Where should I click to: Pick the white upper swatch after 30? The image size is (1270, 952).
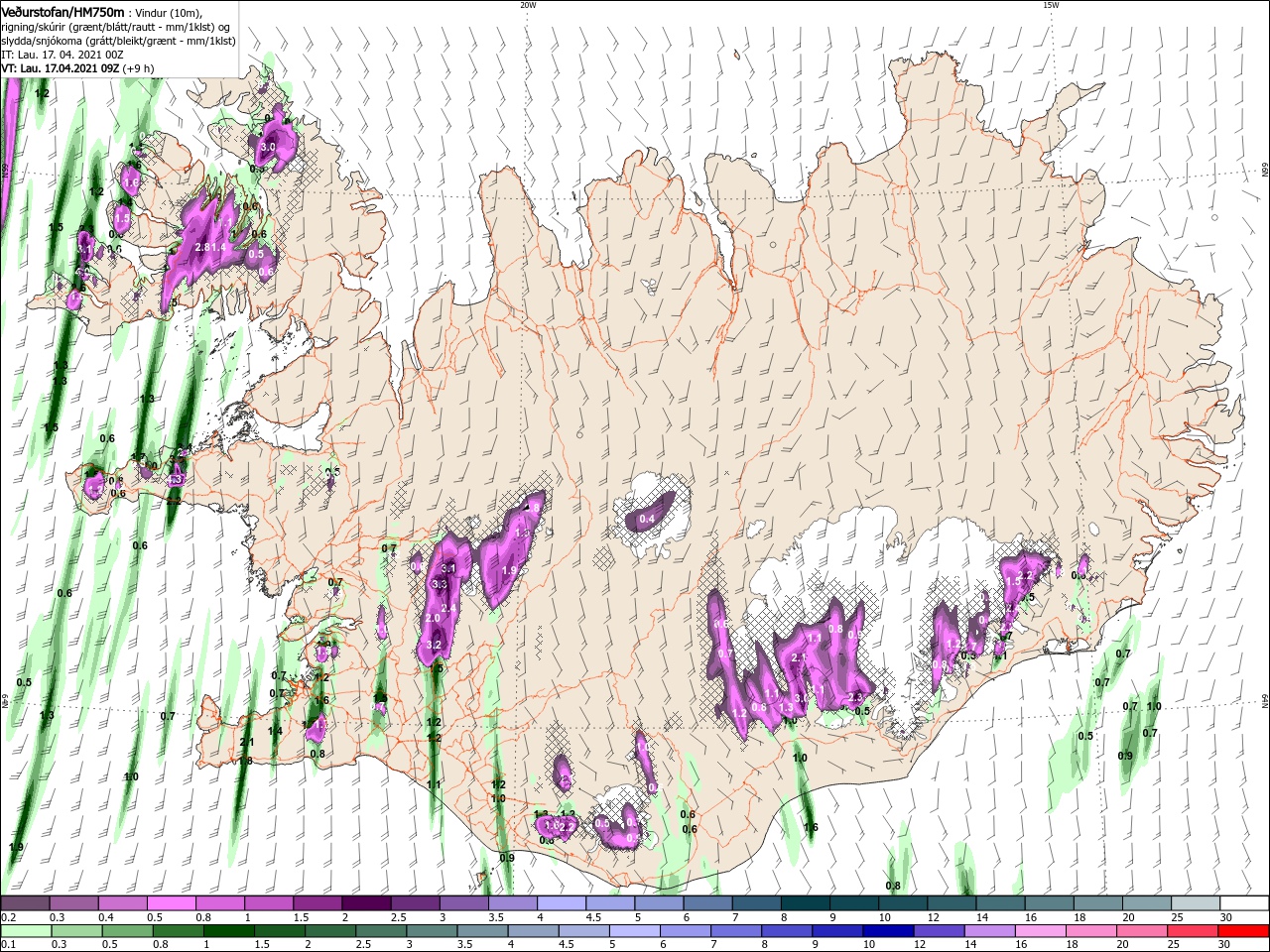click(1244, 903)
